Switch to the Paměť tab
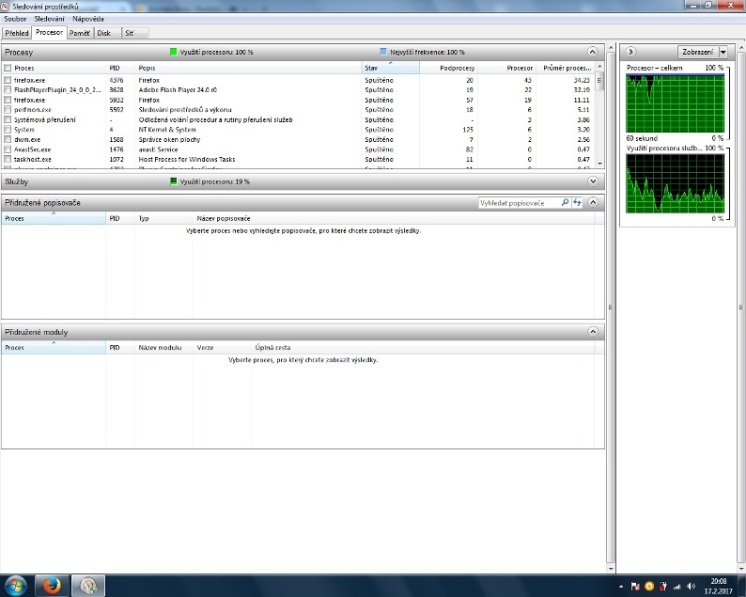746x597 pixels. [79, 33]
